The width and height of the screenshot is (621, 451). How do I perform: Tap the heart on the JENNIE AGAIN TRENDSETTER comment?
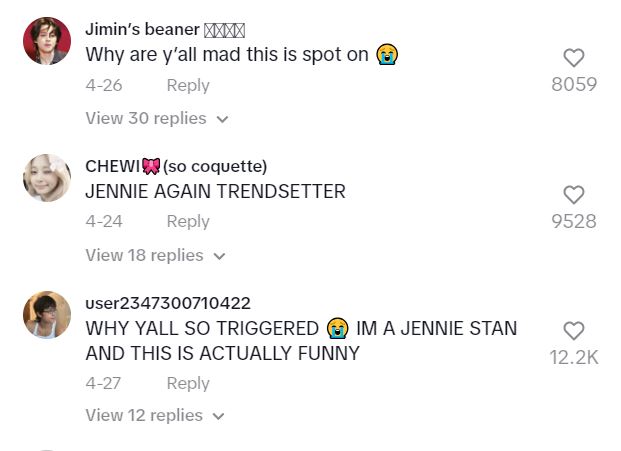574,195
